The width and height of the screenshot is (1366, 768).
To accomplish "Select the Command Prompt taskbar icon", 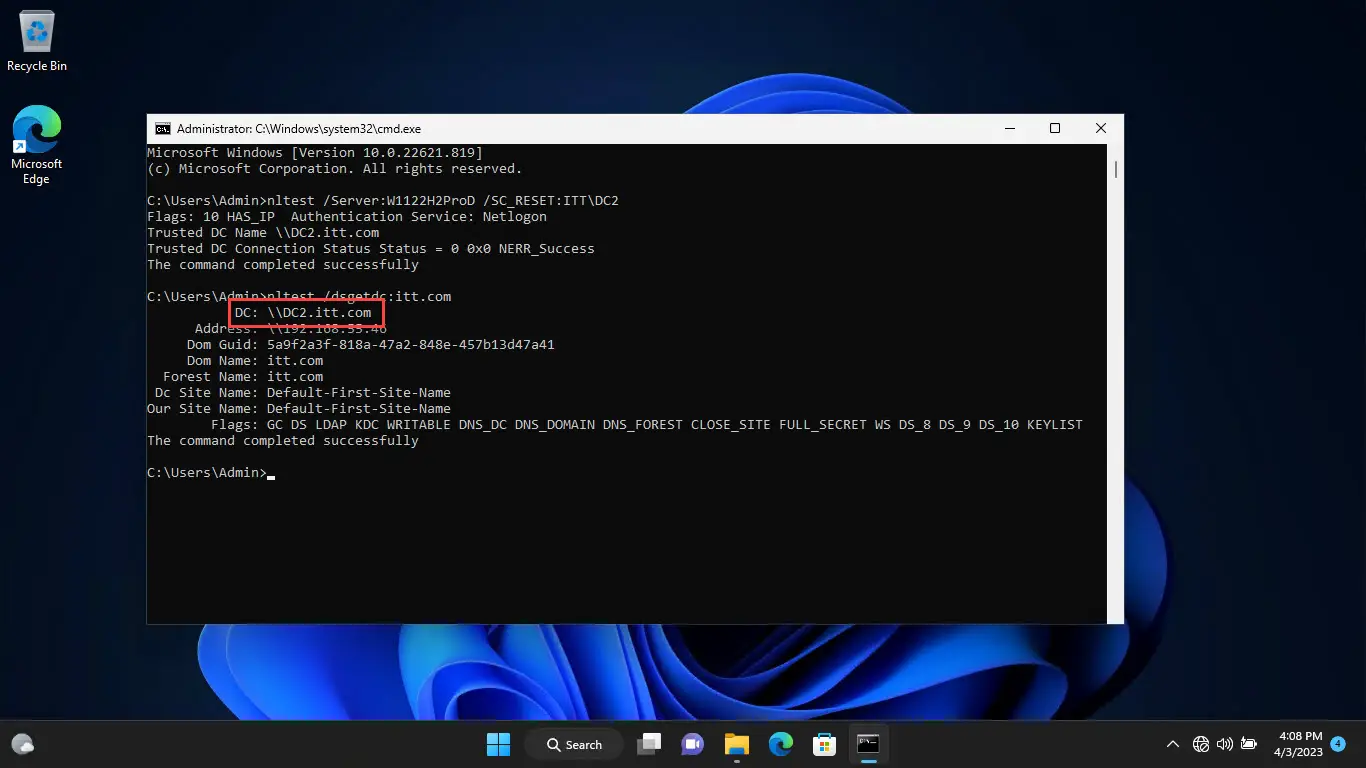I will tap(868, 744).
